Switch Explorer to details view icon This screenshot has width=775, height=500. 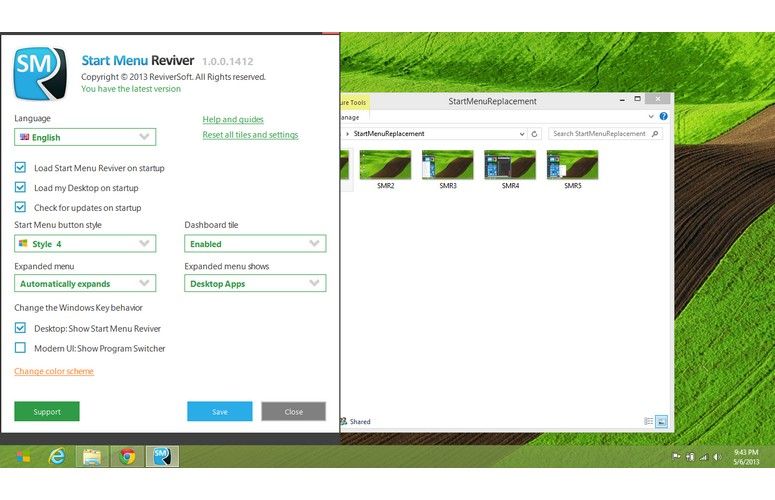(x=648, y=421)
